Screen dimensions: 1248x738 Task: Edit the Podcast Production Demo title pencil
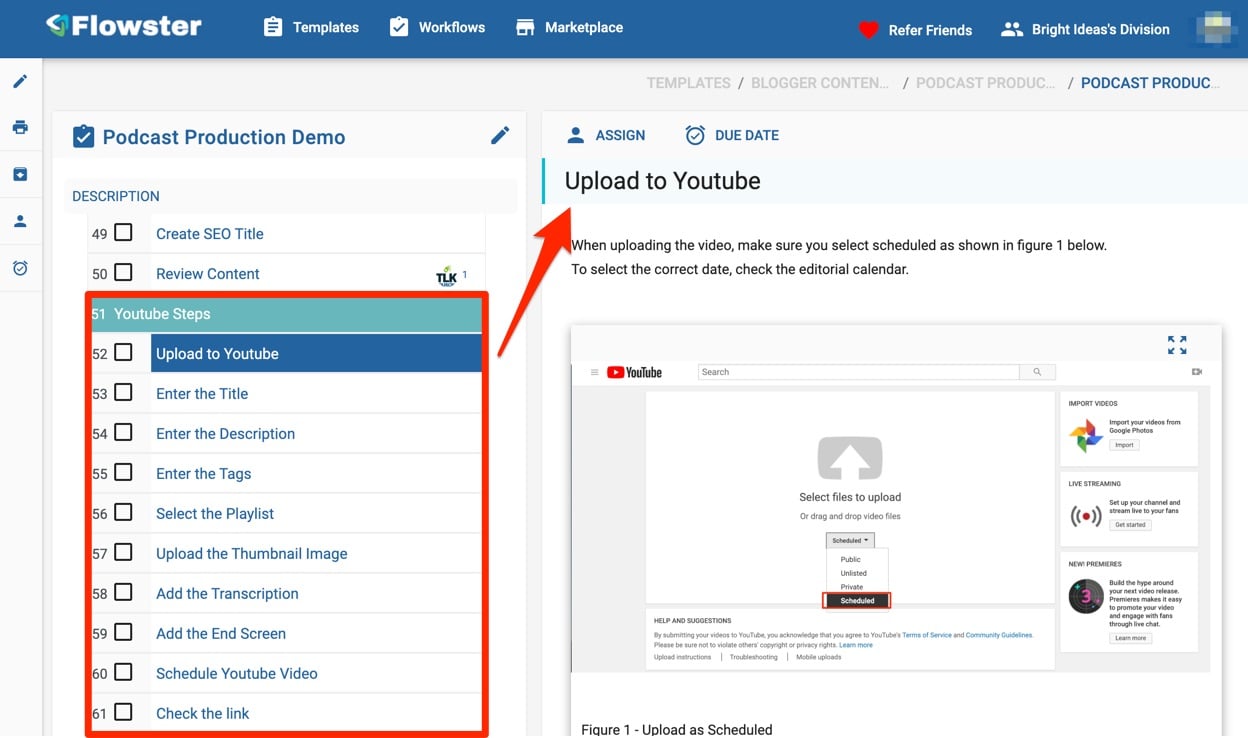tap(500, 135)
